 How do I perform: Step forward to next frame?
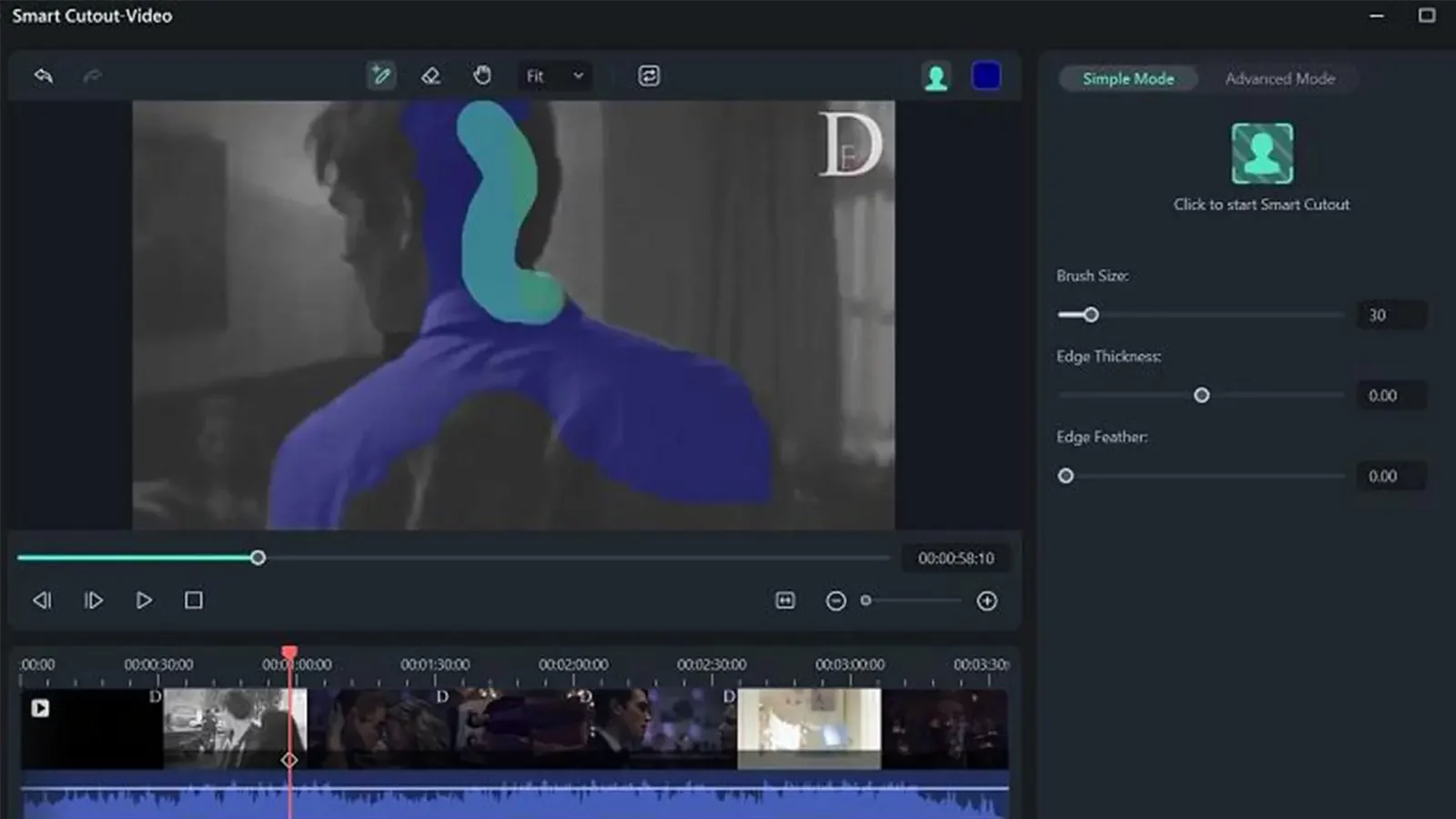point(93,601)
